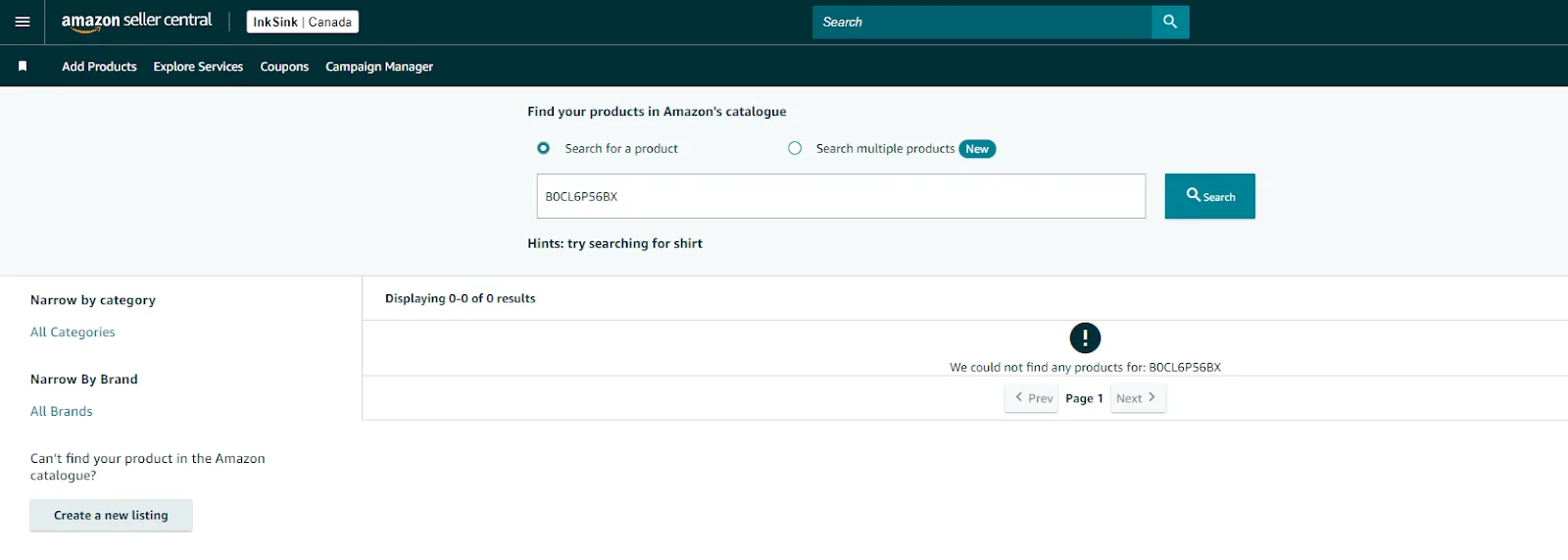Image resolution: width=1568 pixels, height=560 pixels.
Task: Click the teal Search button
Action: click(1210, 196)
